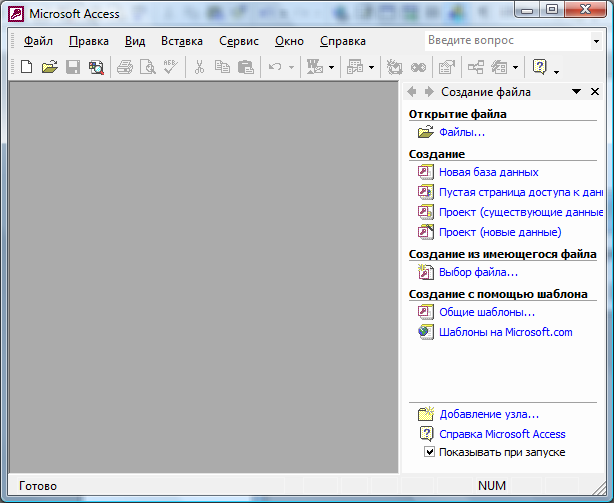Click the Справка Microsoft Access link
Viewport: 614px width, 503px height.
(502, 434)
